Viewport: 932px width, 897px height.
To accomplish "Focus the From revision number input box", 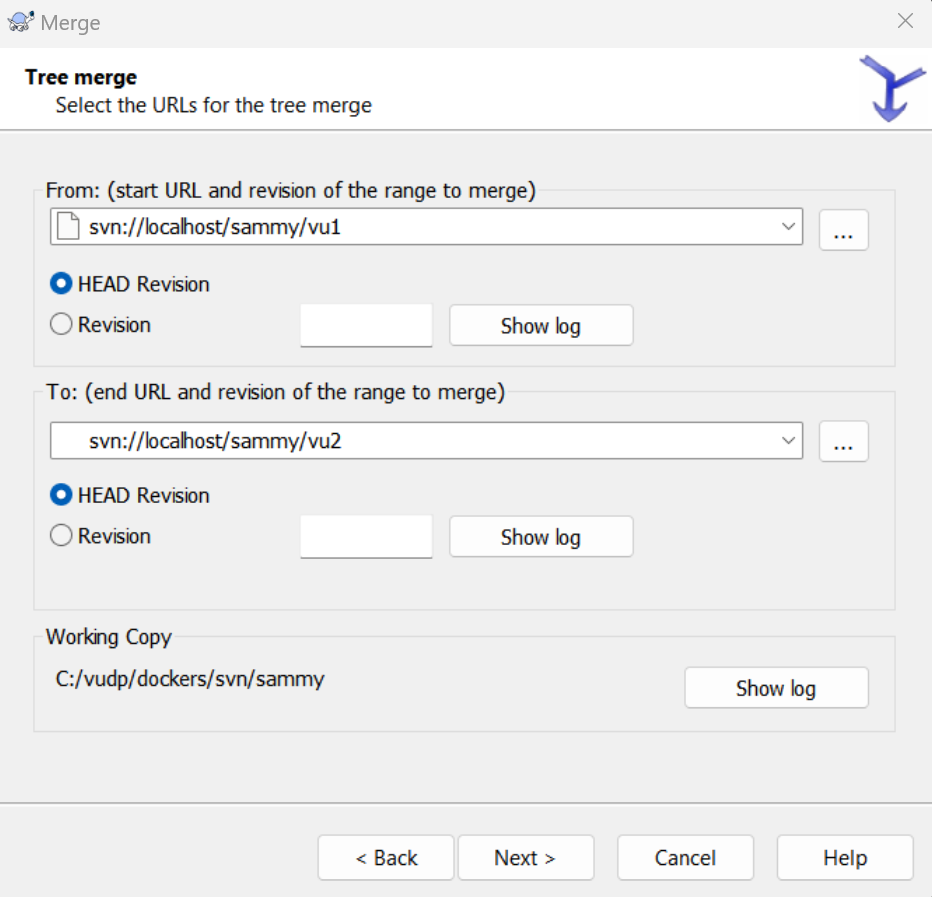I will click(366, 326).
